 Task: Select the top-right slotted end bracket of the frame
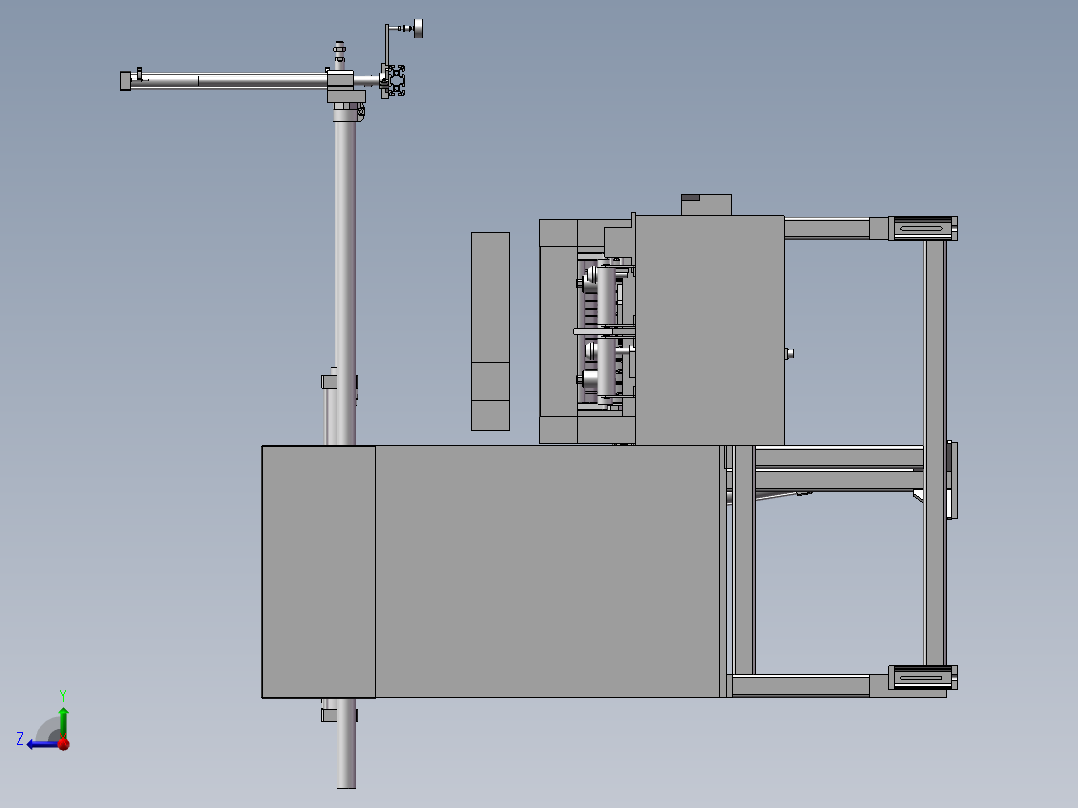coord(922,228)
